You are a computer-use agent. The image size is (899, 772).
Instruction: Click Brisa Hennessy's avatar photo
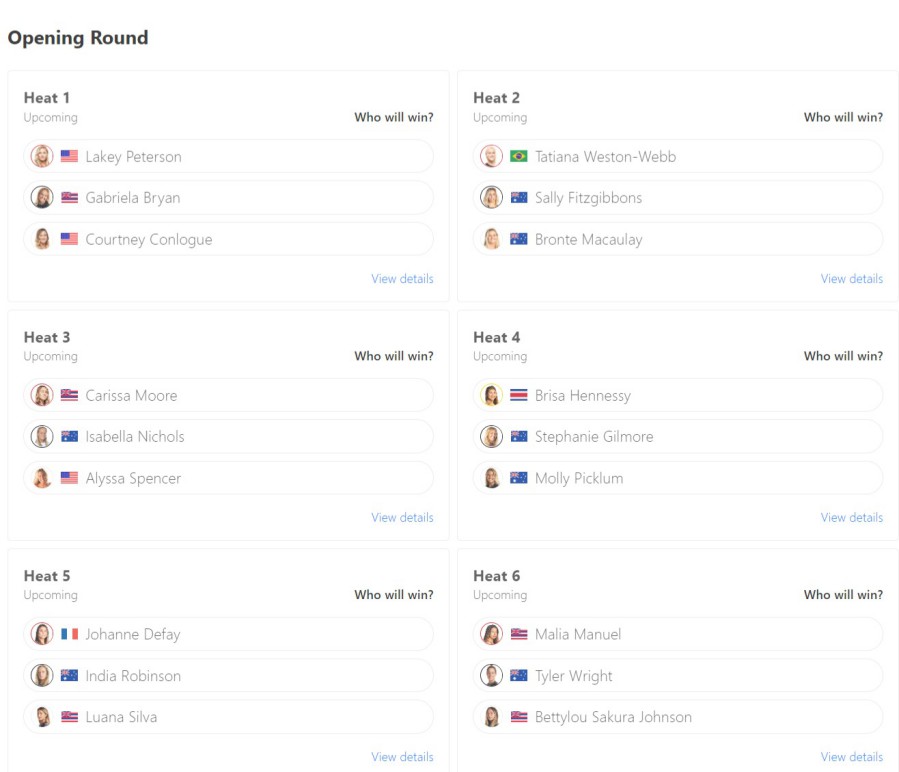(x=491, y=395)
